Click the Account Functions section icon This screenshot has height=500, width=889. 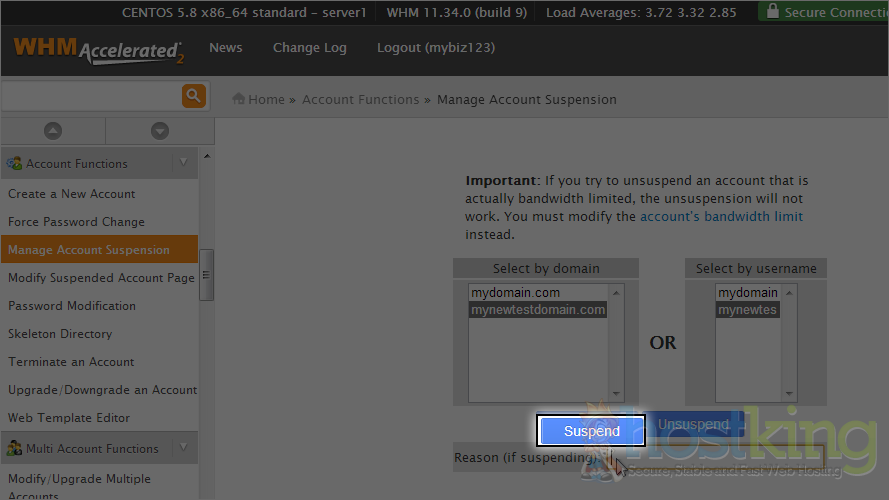pos(15,163)
